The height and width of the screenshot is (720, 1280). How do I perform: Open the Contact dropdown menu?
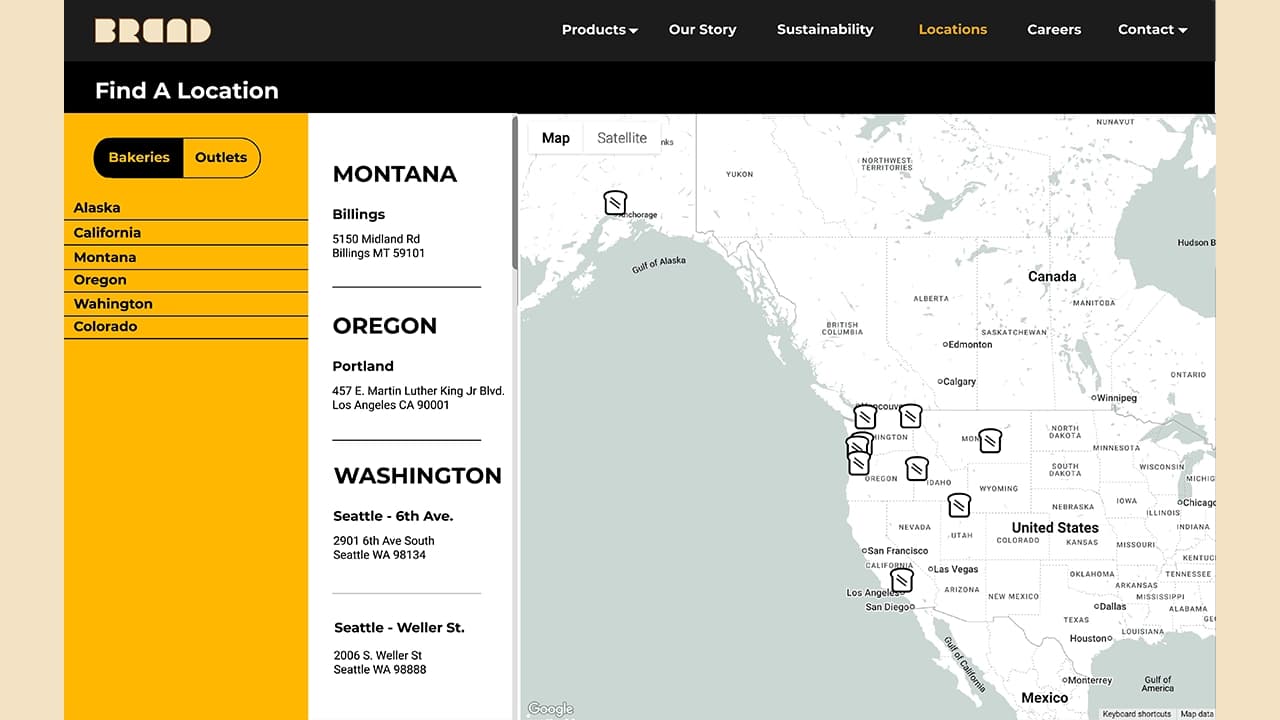point(1151,30)
